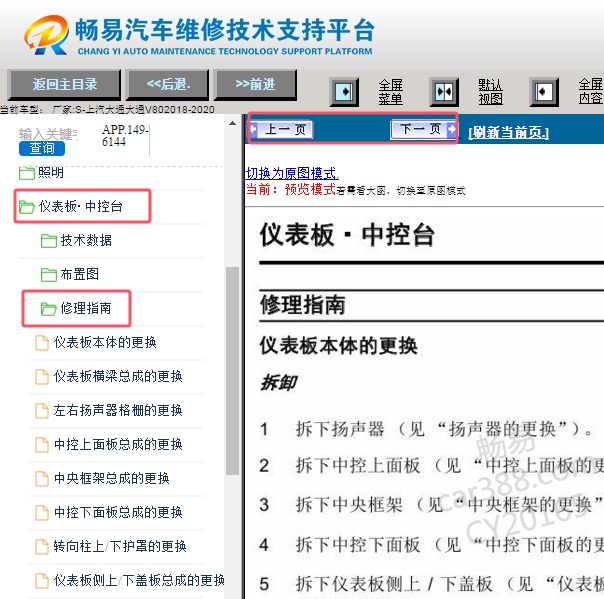
Task: Open 仪表板侧上/下盖板总成的更换 page
Action: [x=139, y=581]
